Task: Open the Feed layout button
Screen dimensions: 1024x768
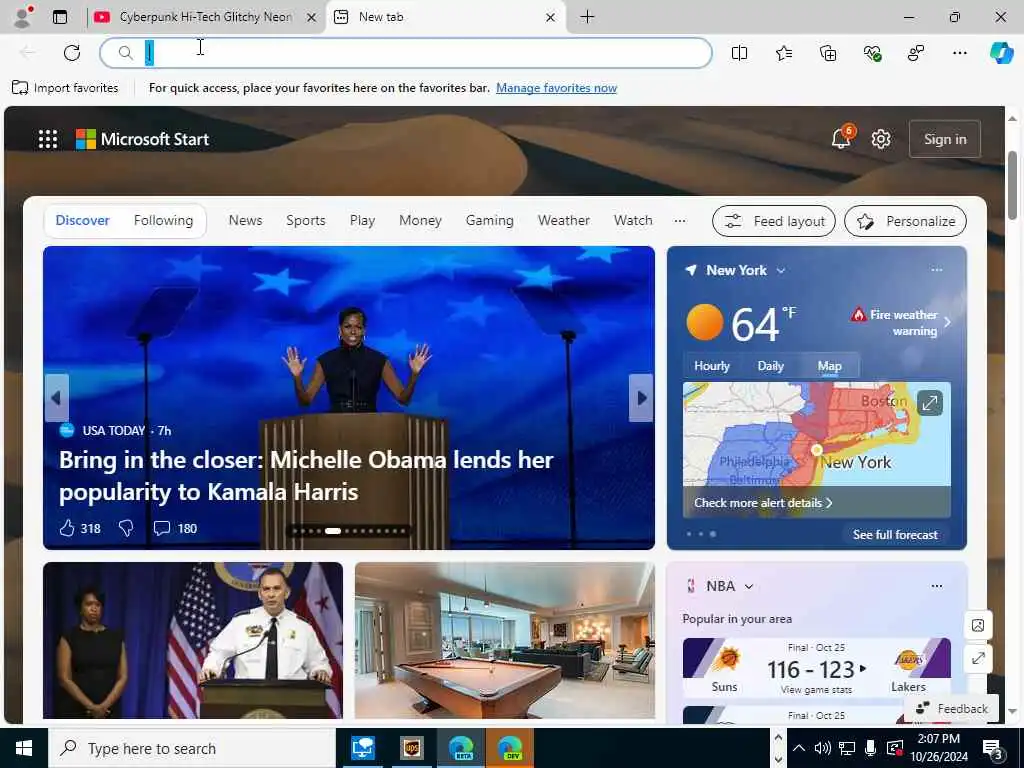Action: pos(774,221)
